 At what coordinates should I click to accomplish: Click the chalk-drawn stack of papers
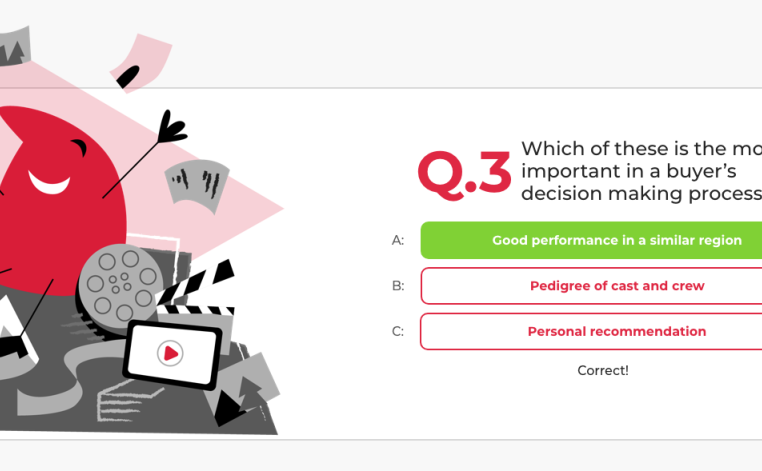pos(129,401)
